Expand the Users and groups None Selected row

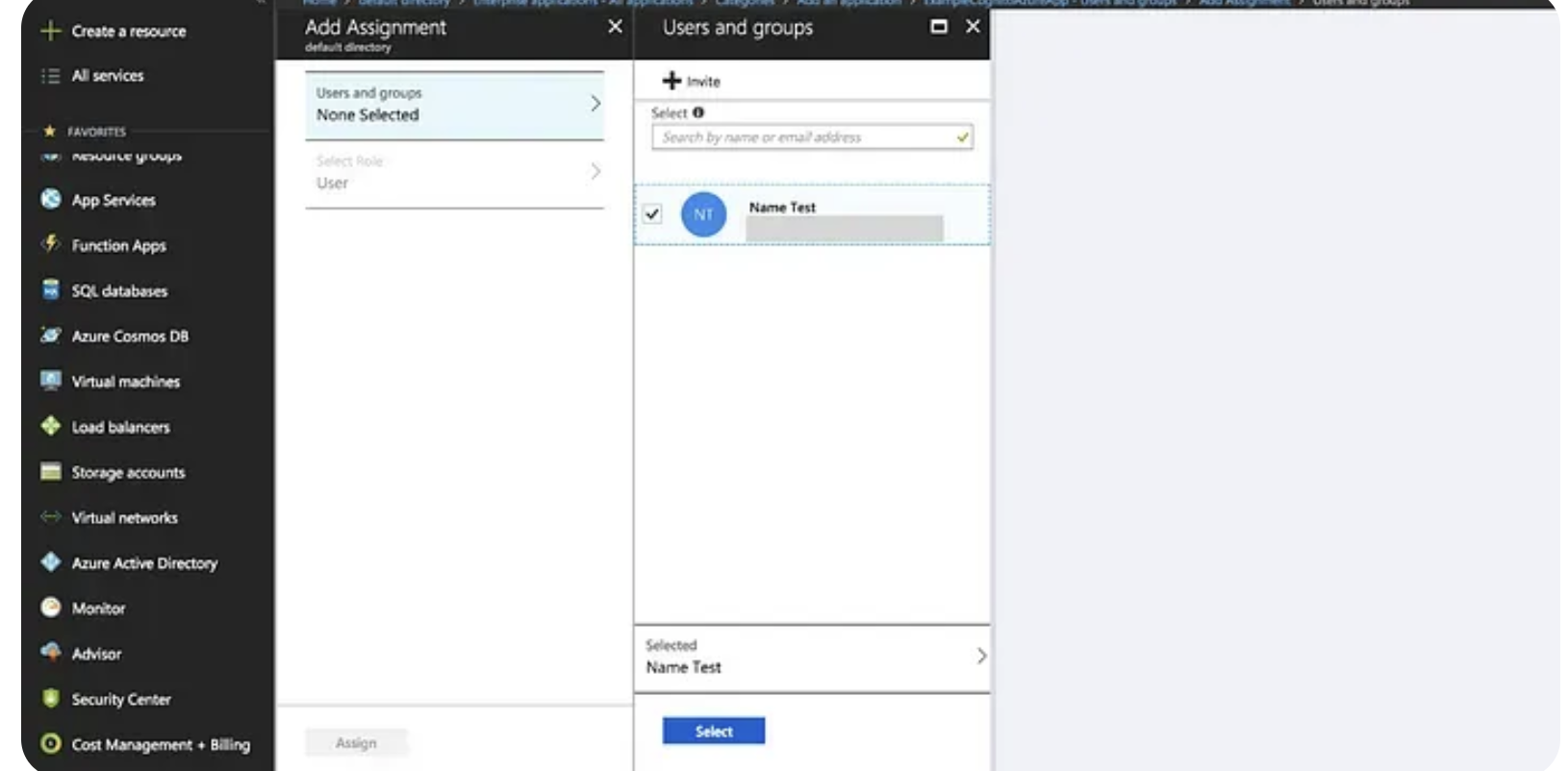(x=455, y=105)
